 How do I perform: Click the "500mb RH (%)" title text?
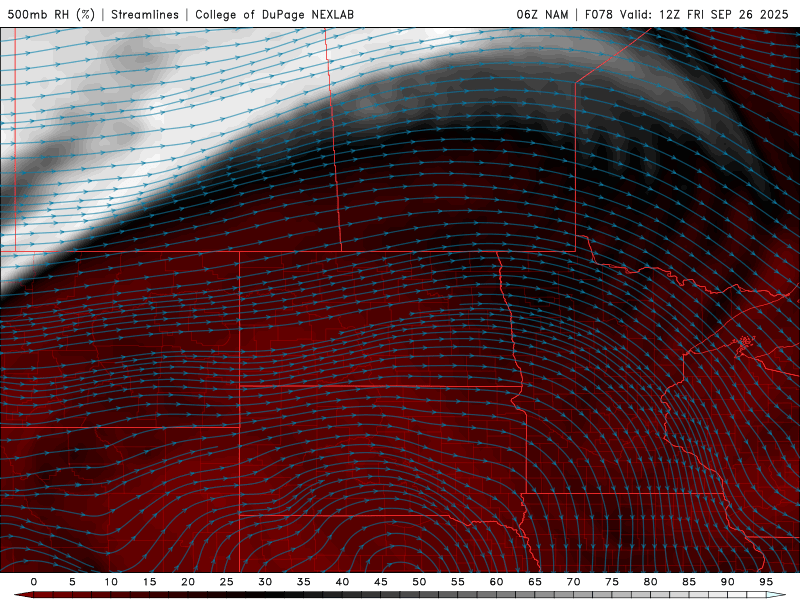point(52,15)
